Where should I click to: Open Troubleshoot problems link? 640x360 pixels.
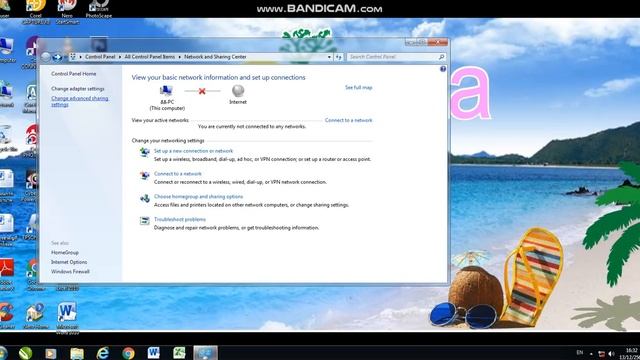click(x=180, y=220)
